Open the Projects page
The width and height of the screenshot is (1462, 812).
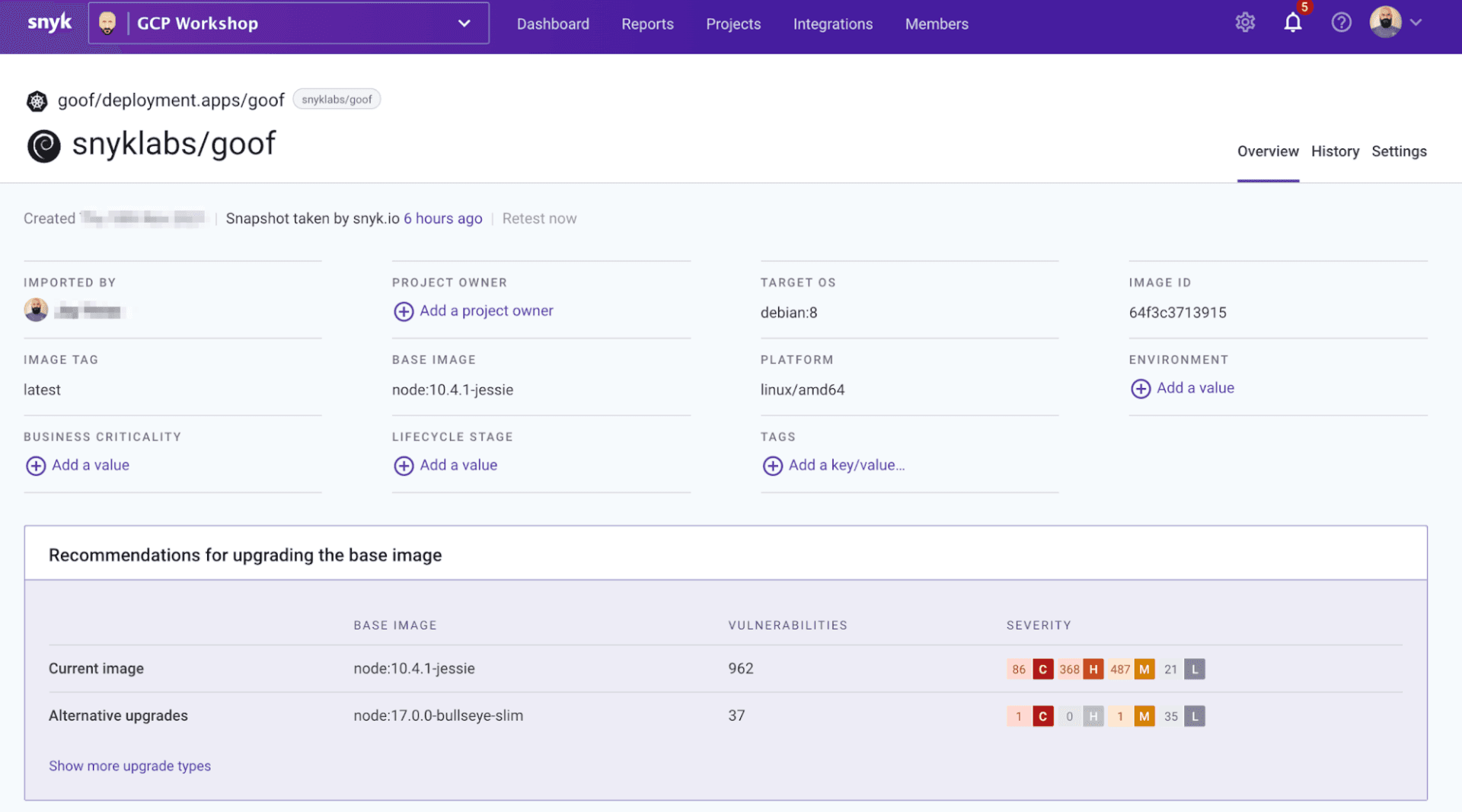733,24
